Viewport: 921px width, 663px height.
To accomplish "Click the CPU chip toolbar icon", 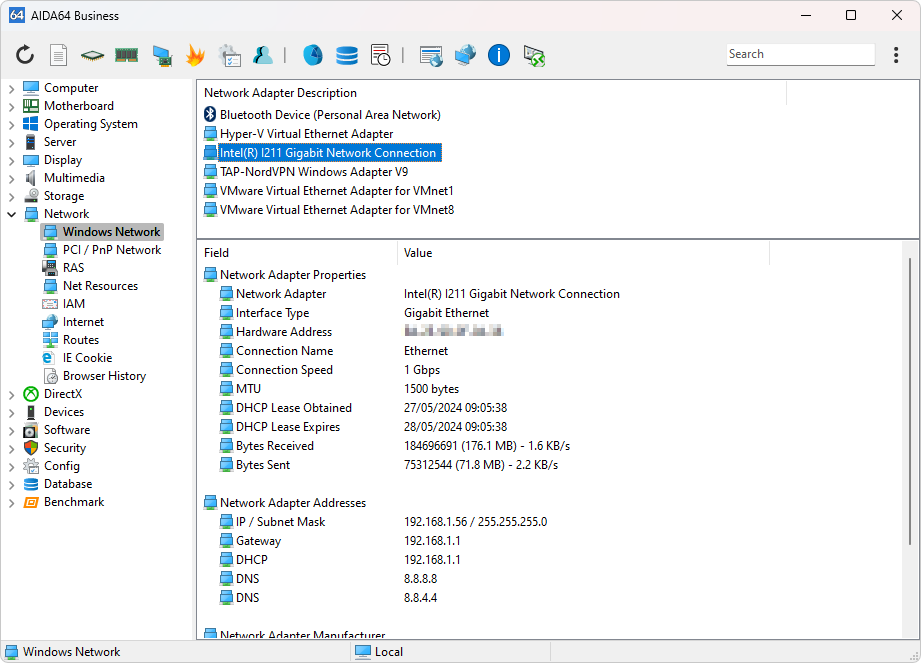I will [x=92, y=55].
